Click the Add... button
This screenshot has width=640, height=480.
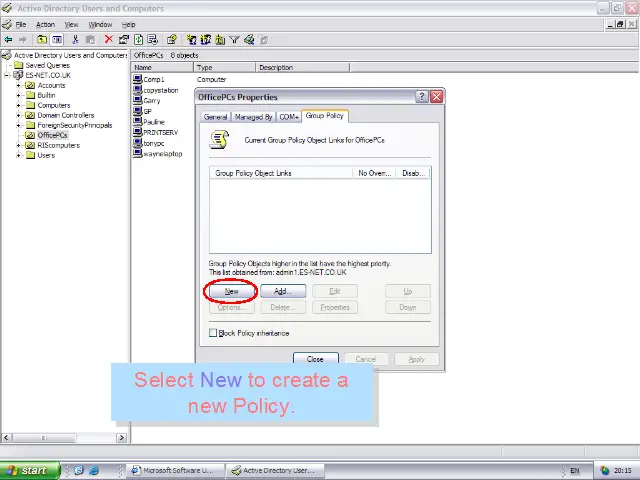pos(283,291)
